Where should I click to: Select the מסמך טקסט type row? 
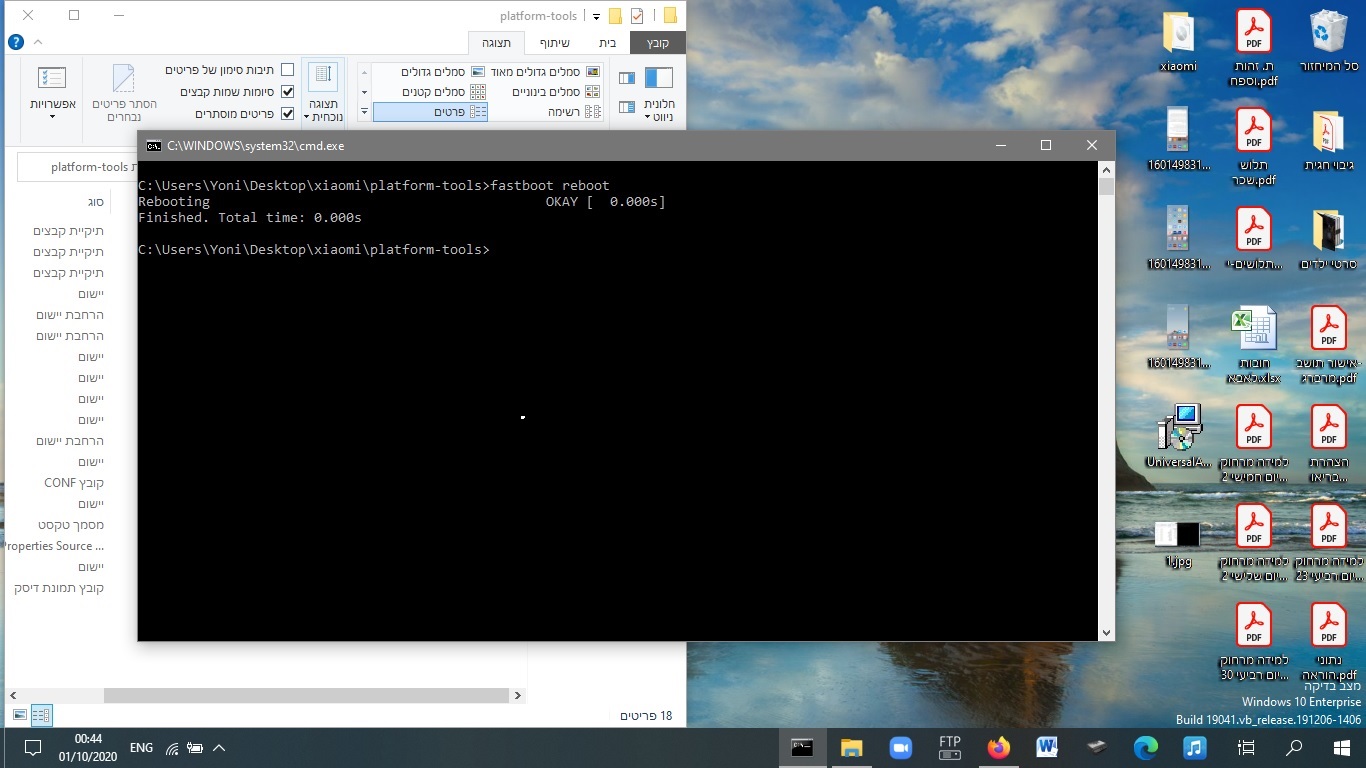point(71,525)
